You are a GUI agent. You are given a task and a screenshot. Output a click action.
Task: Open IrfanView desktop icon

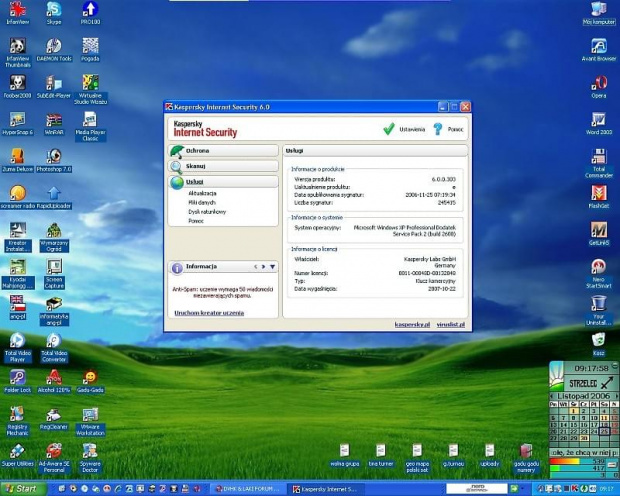click(17, 13)
